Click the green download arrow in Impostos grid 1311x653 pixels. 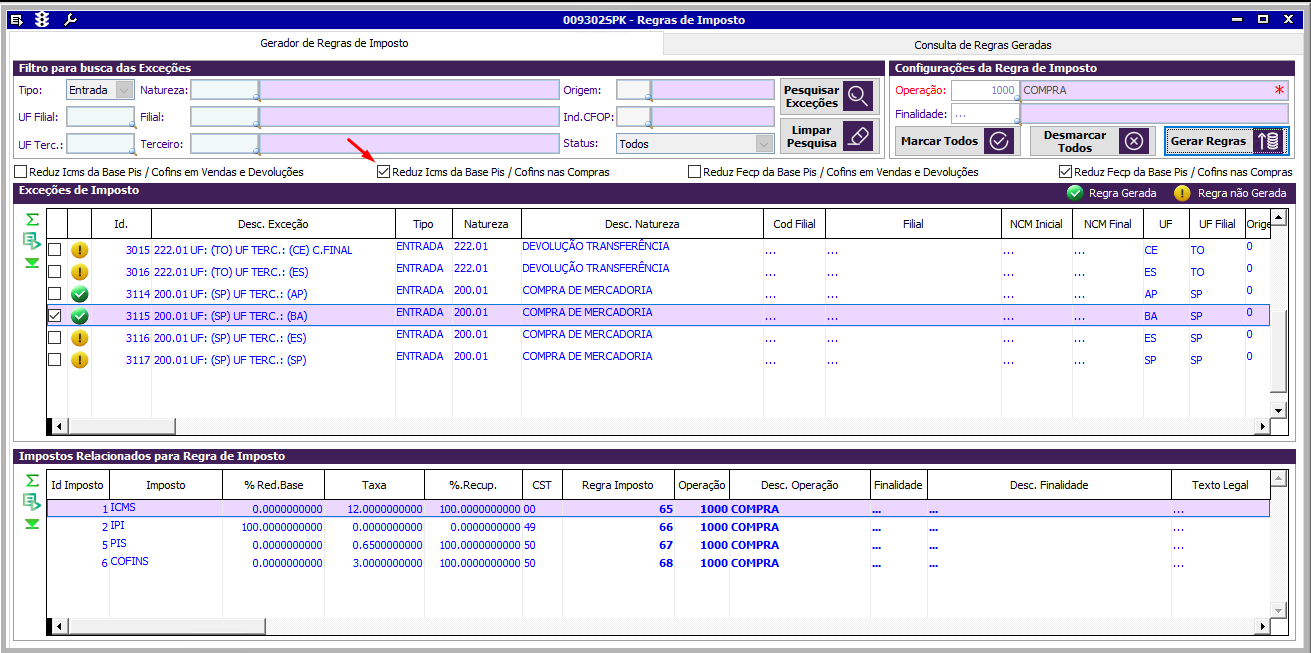32,523
